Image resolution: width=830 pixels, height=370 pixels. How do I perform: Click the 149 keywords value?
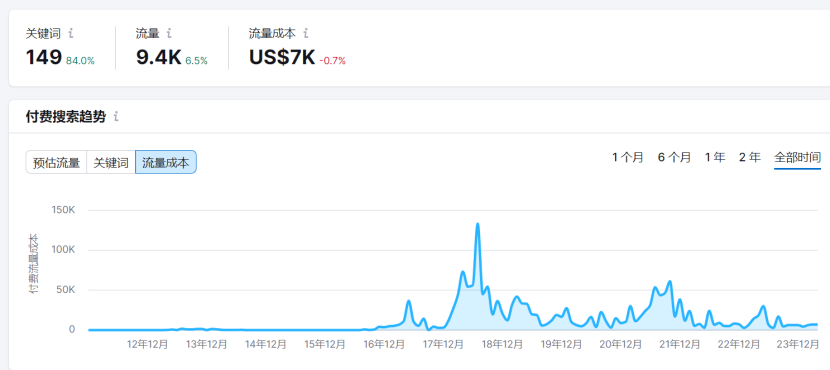(x=44, y=57)
